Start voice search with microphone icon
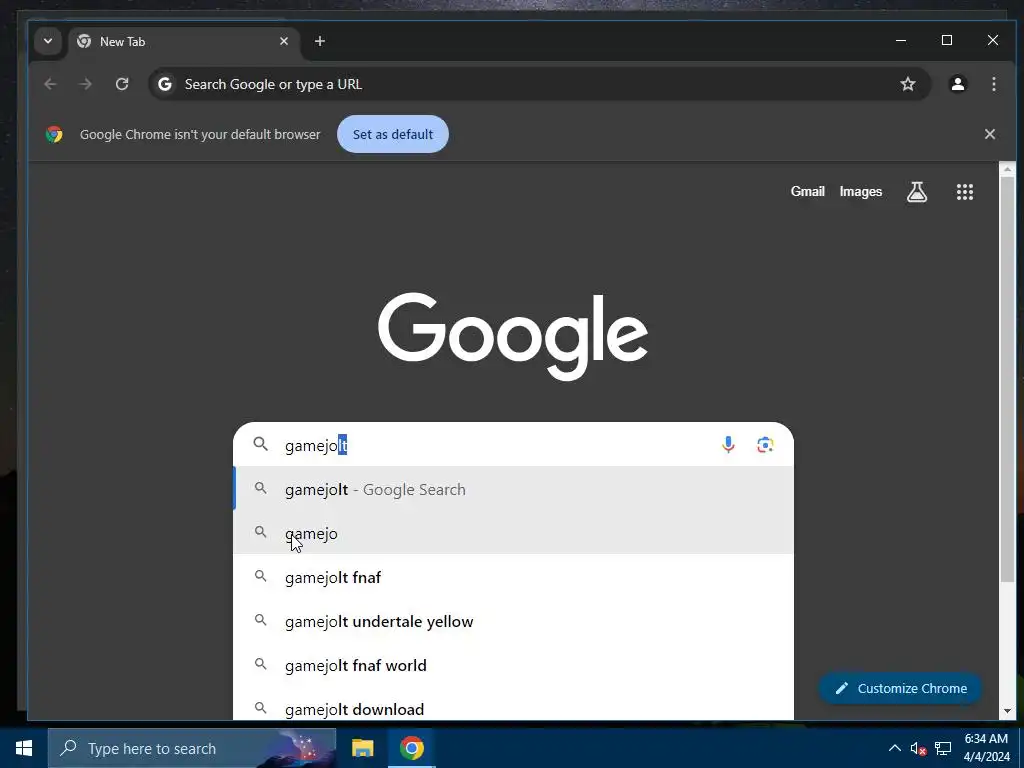 pyautogui.click(x=728, y=445)
